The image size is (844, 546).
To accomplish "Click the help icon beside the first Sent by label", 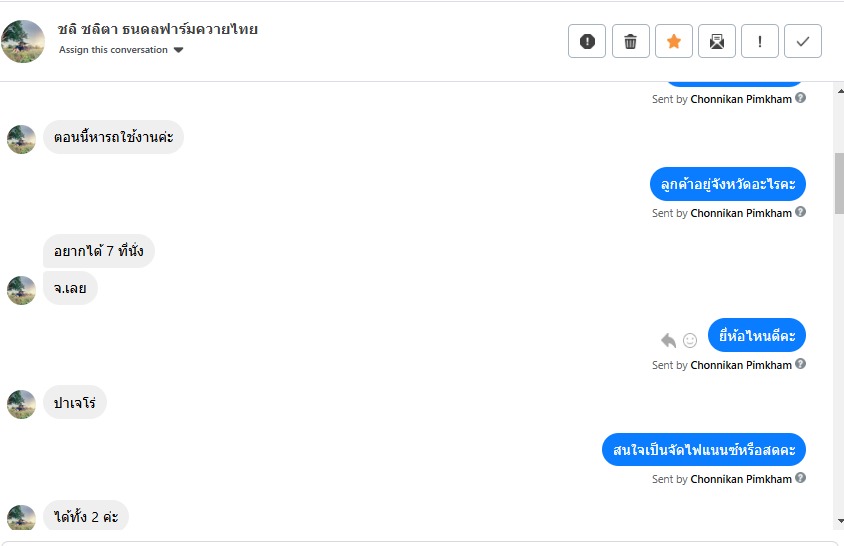I will click(801, 98).
